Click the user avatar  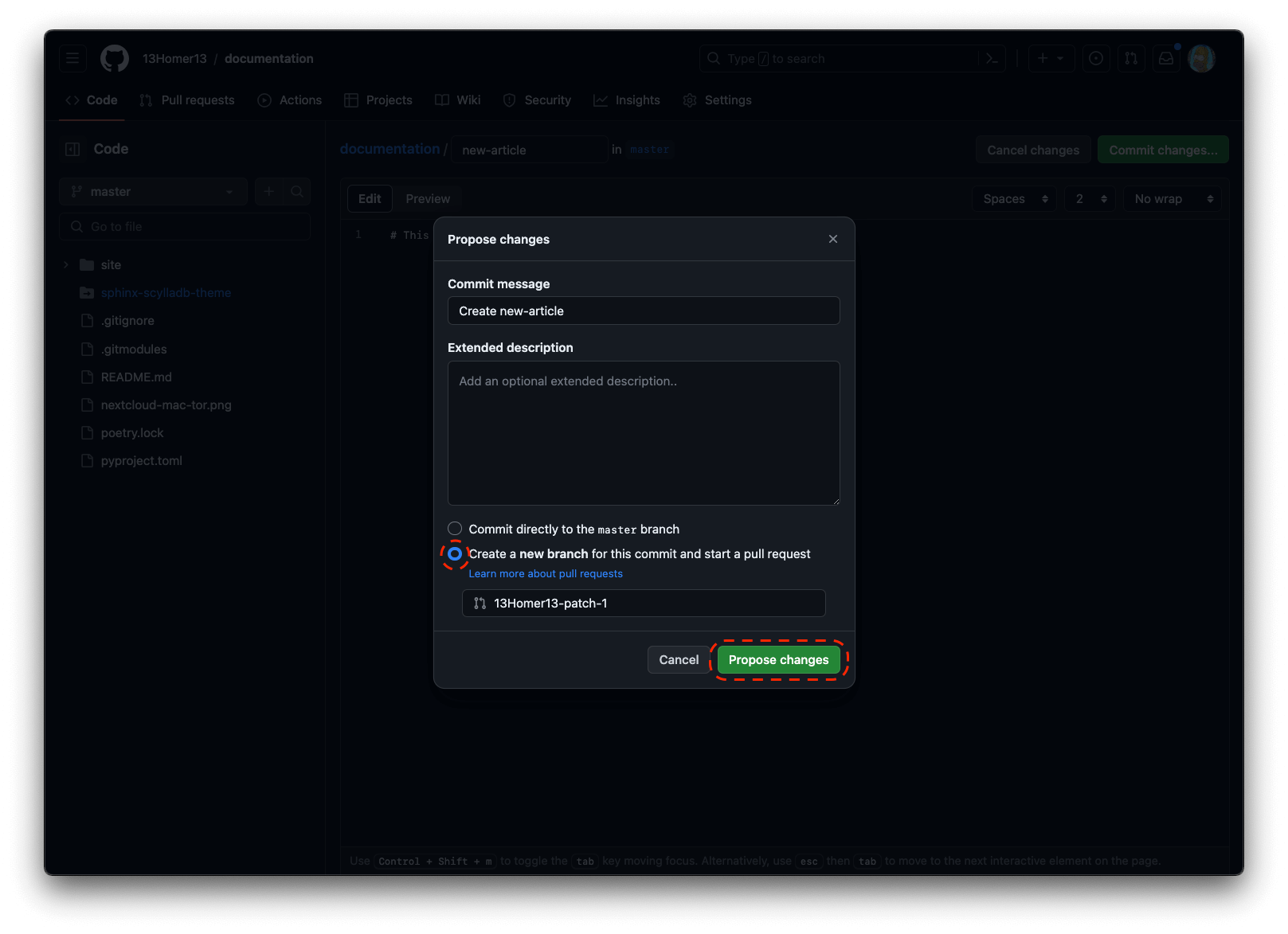(1201, 58)
